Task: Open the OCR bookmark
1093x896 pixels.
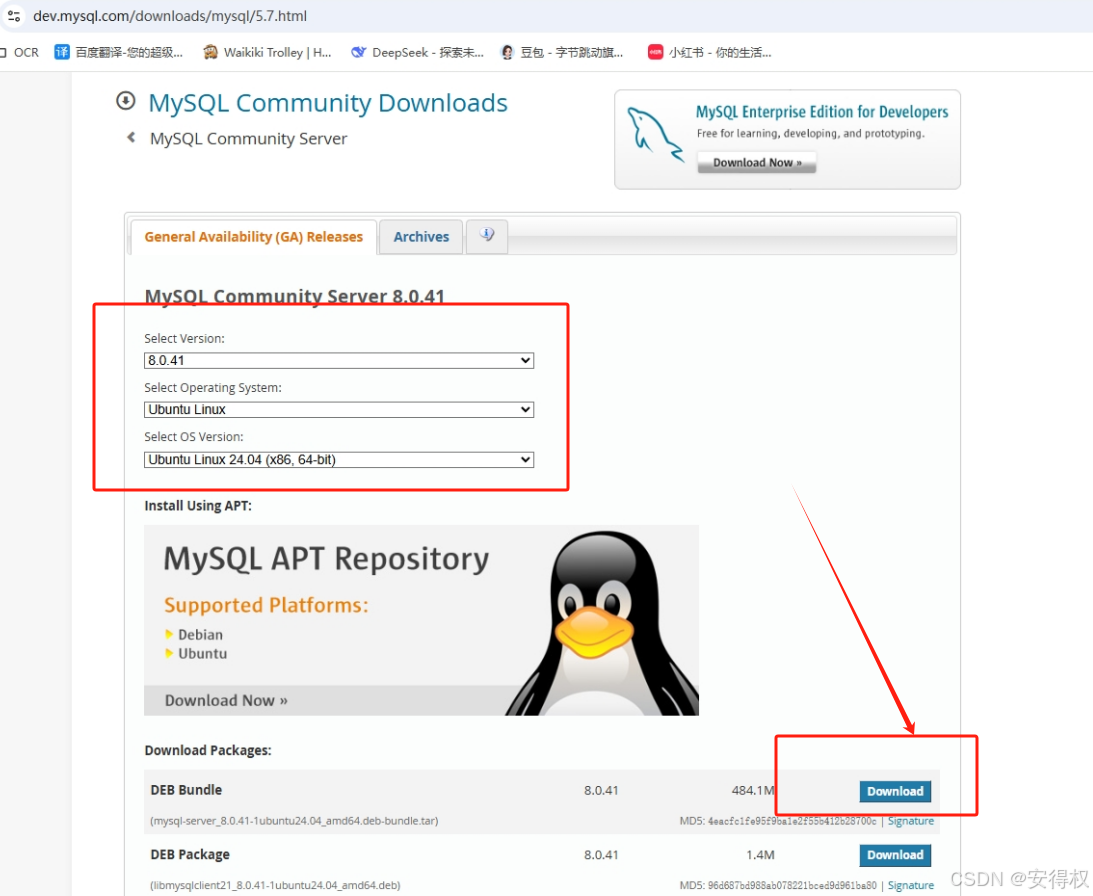Action: coord(20,52)
